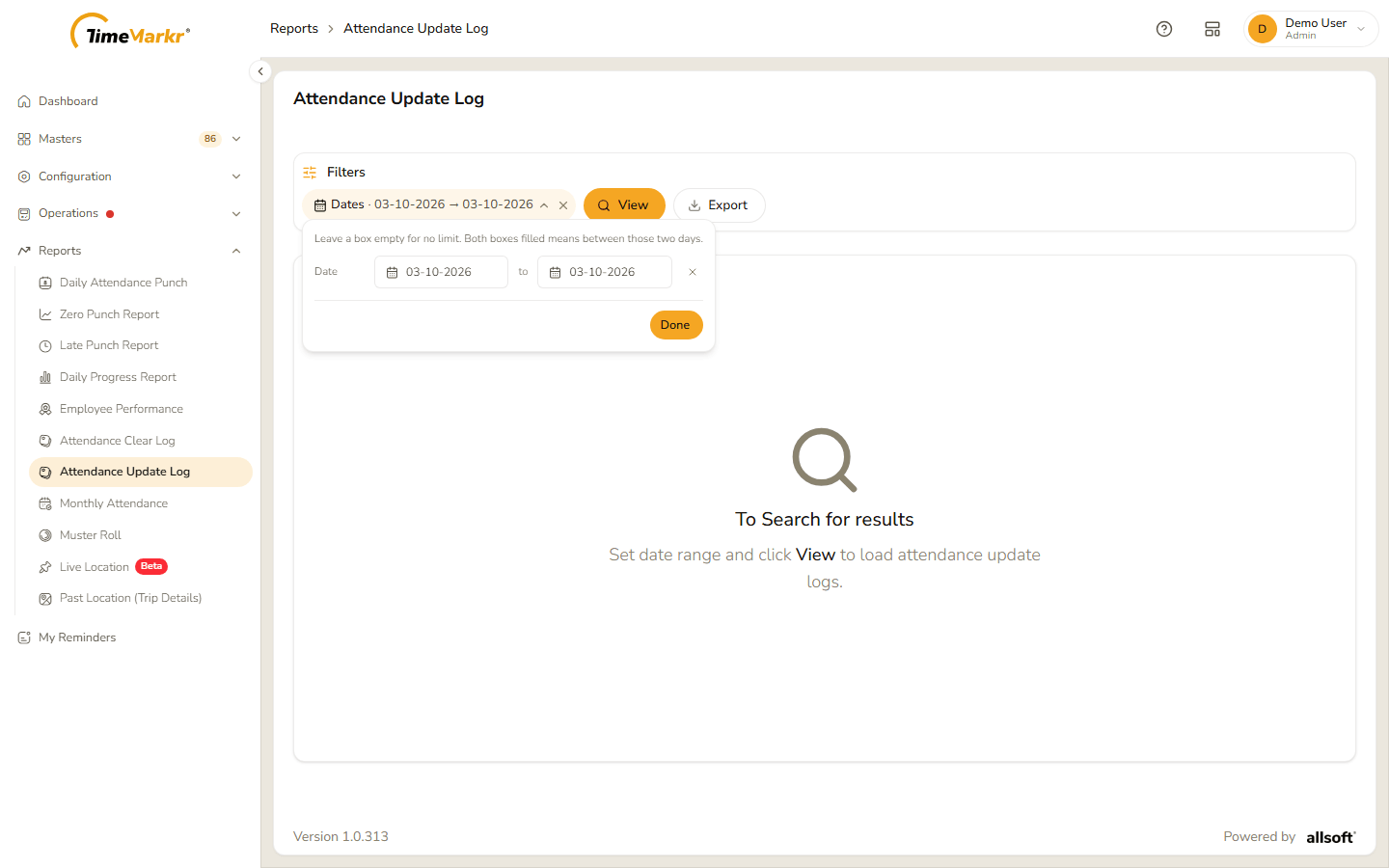Click the Export download icon

pyautogui.click(x=694, y=205)
